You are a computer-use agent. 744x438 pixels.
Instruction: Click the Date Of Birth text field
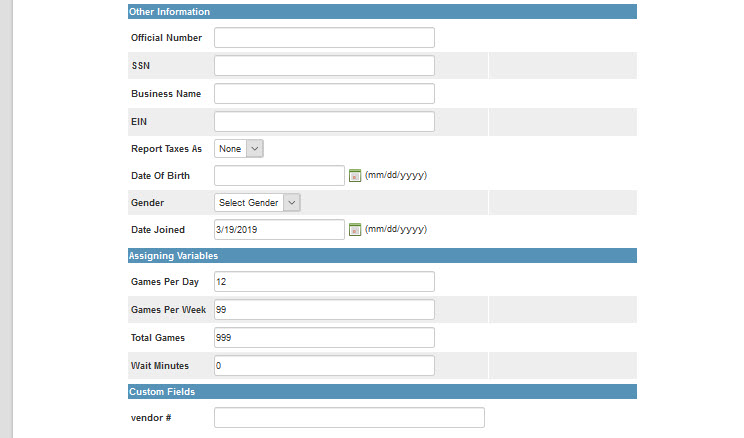point(279,176)
